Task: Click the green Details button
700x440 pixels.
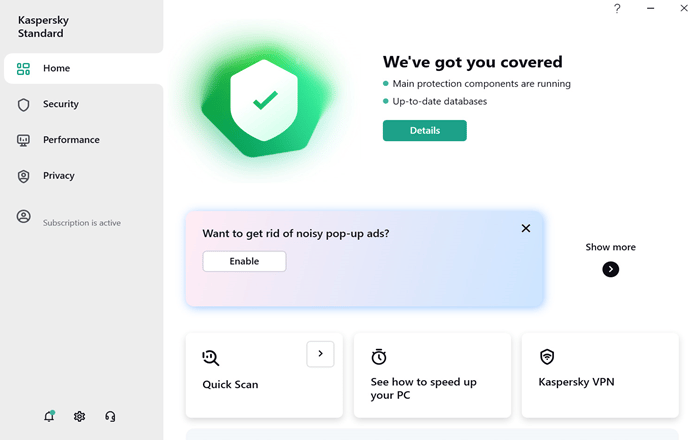Action: [x=425, y=130]
